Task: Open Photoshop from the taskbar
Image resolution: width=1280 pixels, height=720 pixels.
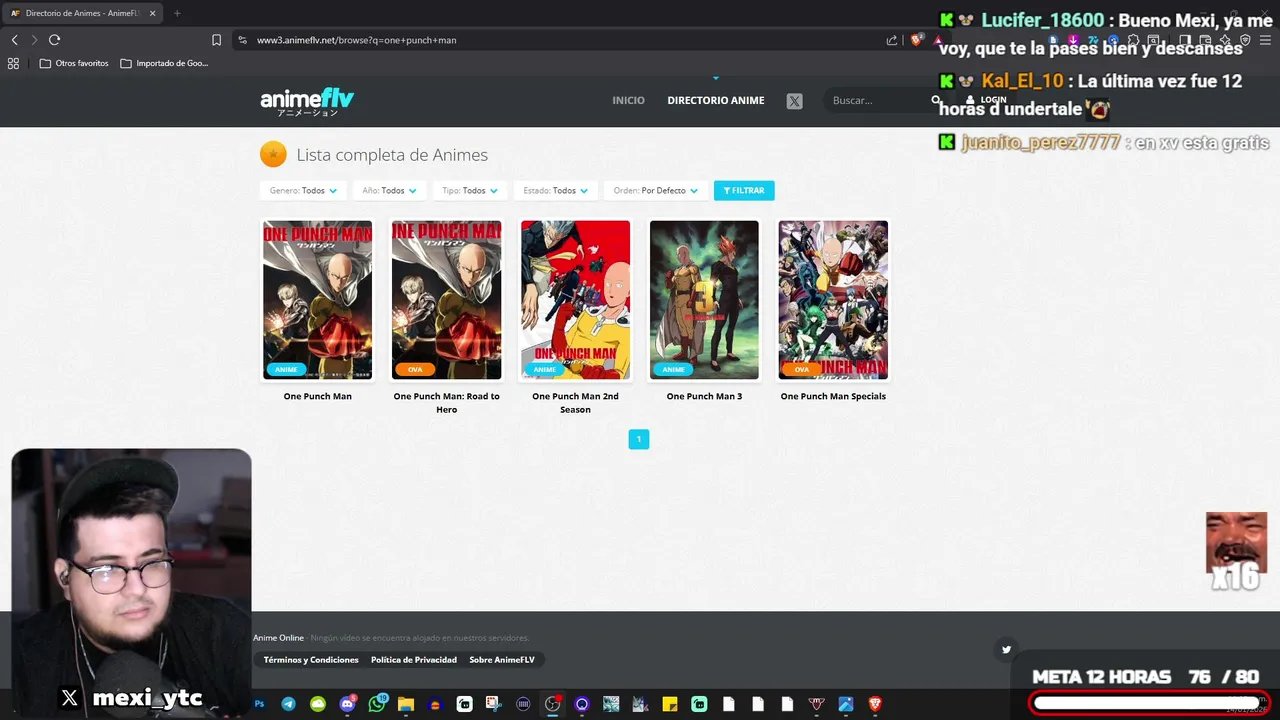Action: coord(259,704)
